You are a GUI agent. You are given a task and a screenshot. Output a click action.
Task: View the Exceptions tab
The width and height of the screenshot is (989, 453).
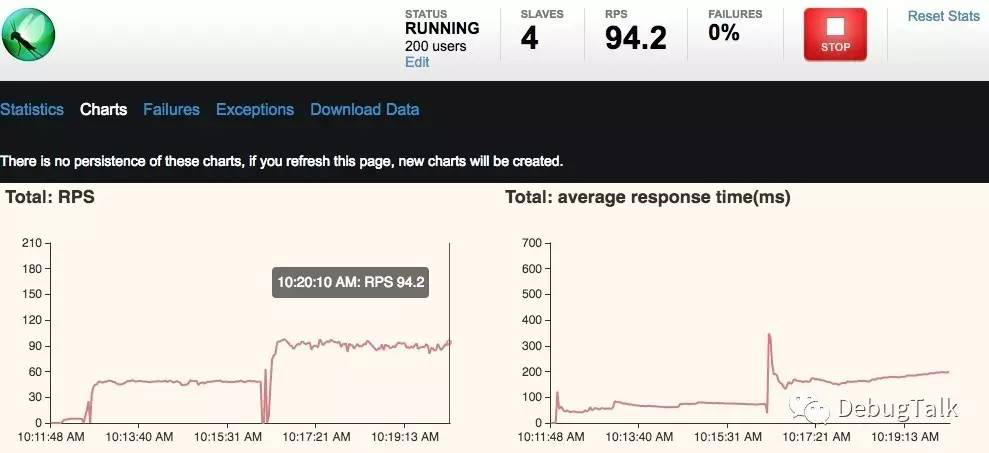[x=255, y=109]
